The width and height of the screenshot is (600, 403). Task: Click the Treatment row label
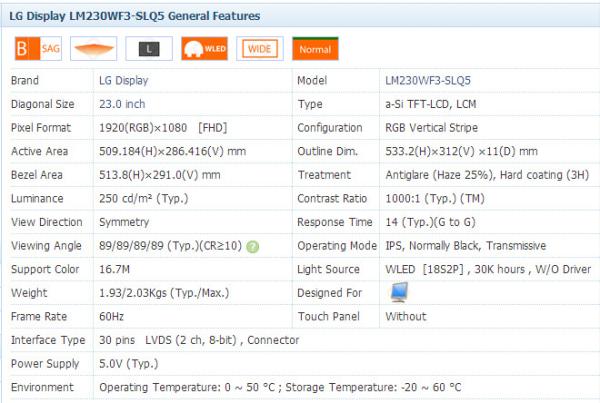click(x=324, y=175)
